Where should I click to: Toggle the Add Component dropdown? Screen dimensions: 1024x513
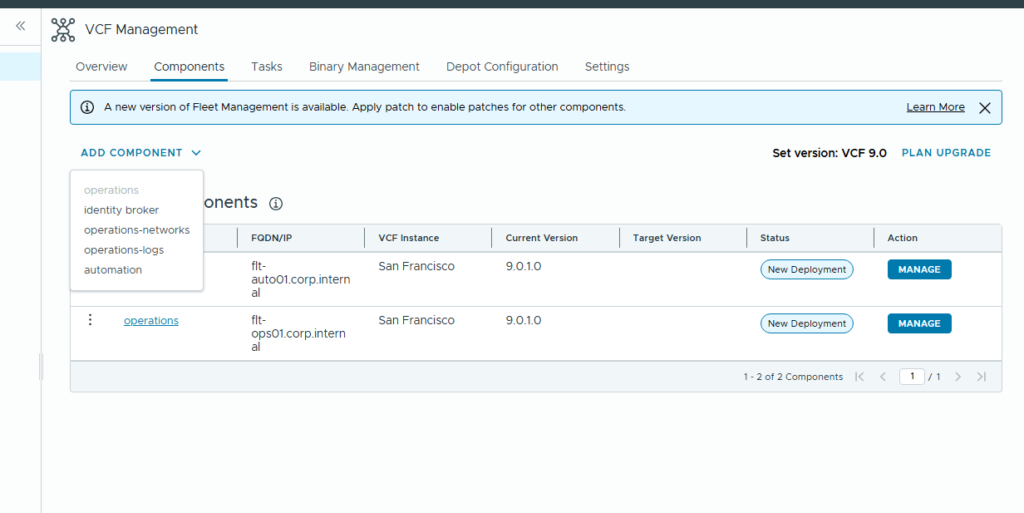141,153
